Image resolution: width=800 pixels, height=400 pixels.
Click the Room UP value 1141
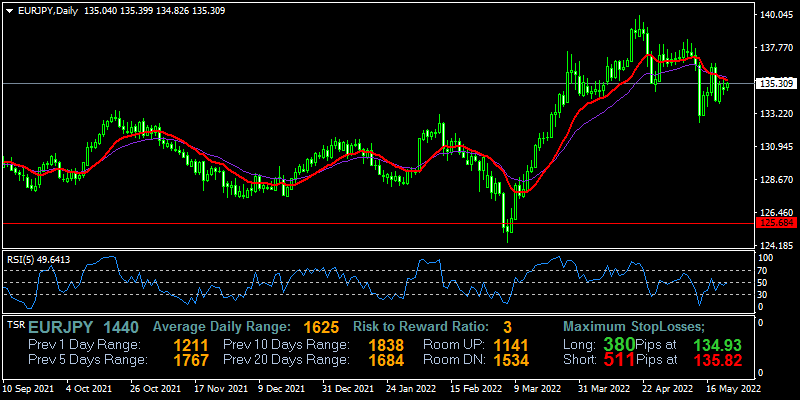pyautogui.click(x=511, y=344)
